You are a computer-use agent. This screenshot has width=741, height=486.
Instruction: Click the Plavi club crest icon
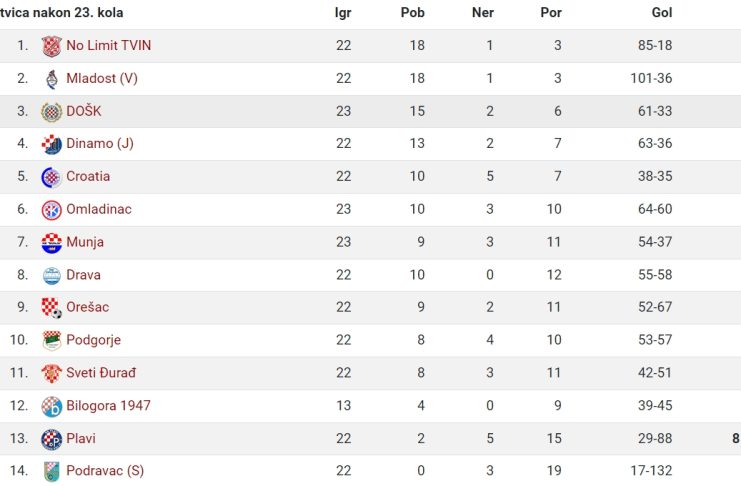pos(52,439)
